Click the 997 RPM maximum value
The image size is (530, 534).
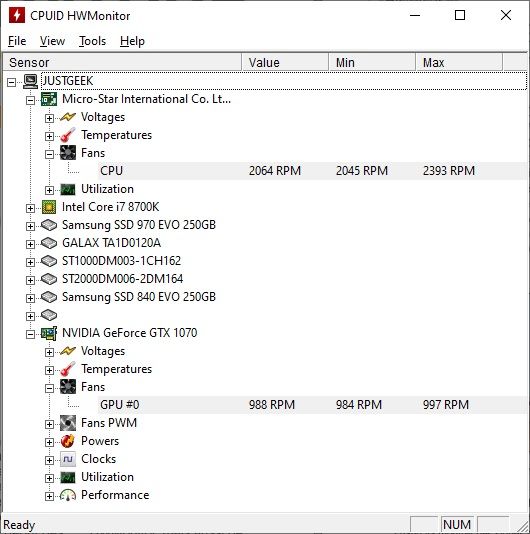pos(446,405)
